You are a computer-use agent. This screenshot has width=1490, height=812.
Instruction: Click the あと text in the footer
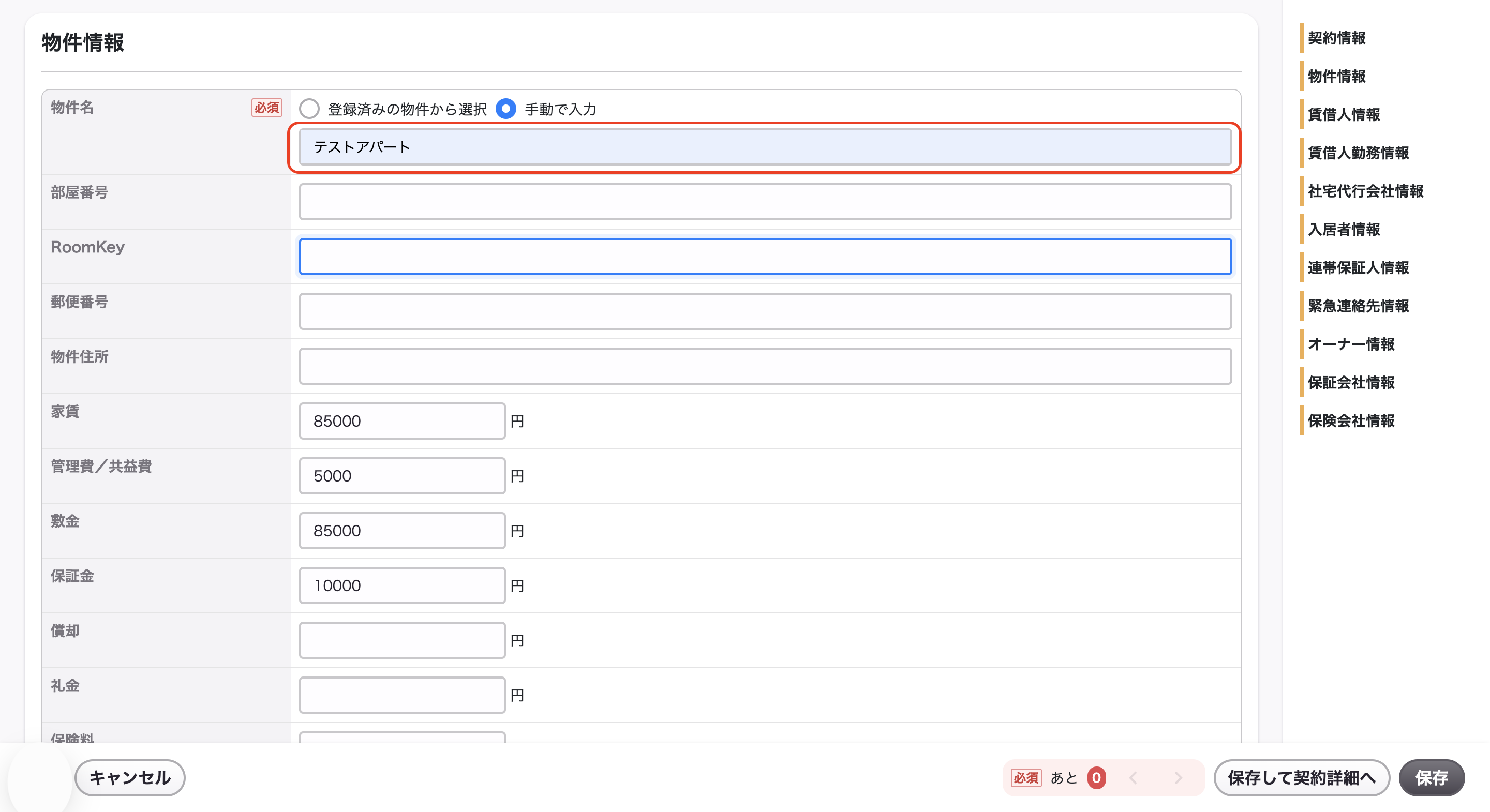[x=1064, y=778]
